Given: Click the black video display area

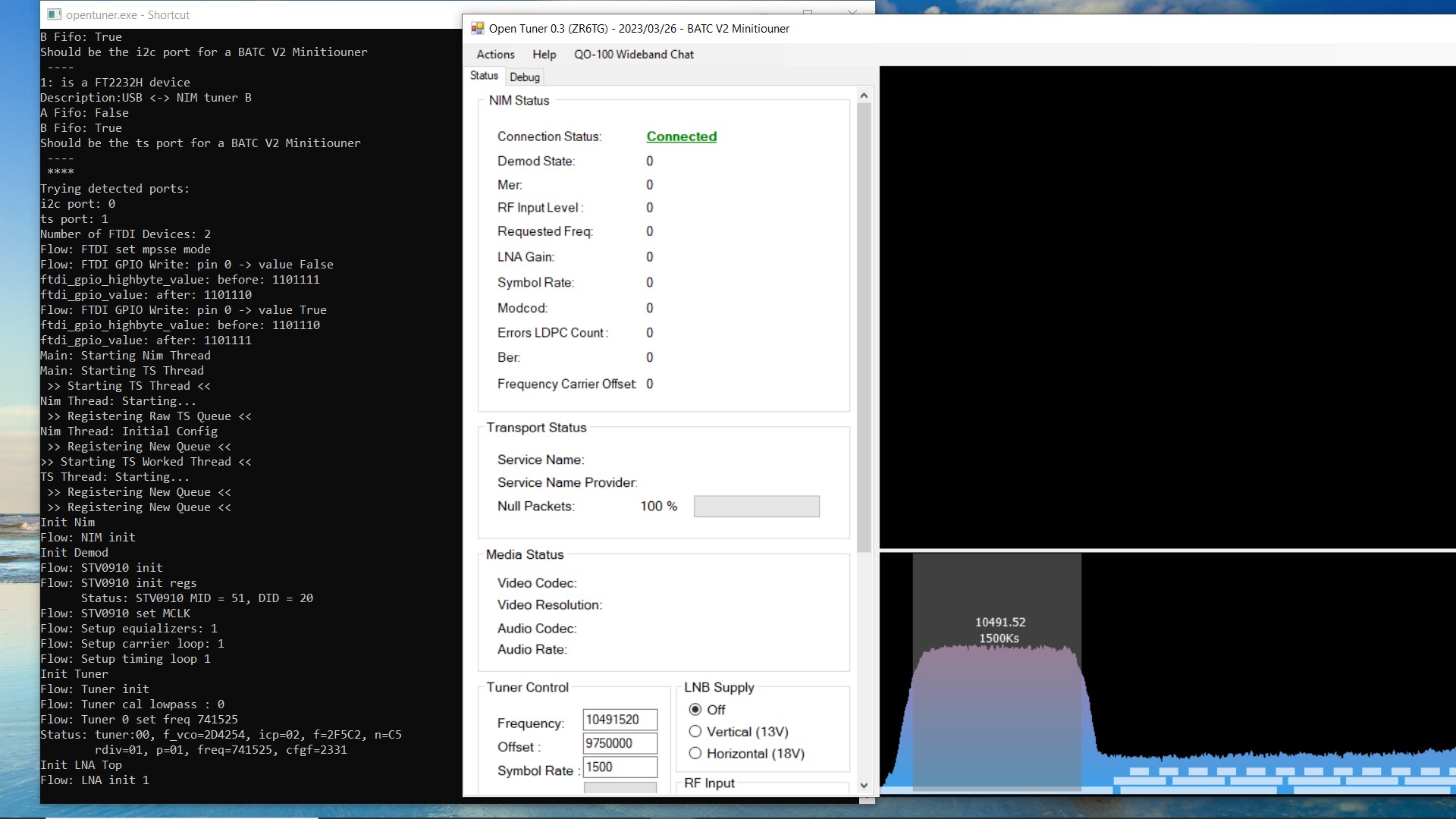Looking at the screenshot, I should tap(1167, 307).
